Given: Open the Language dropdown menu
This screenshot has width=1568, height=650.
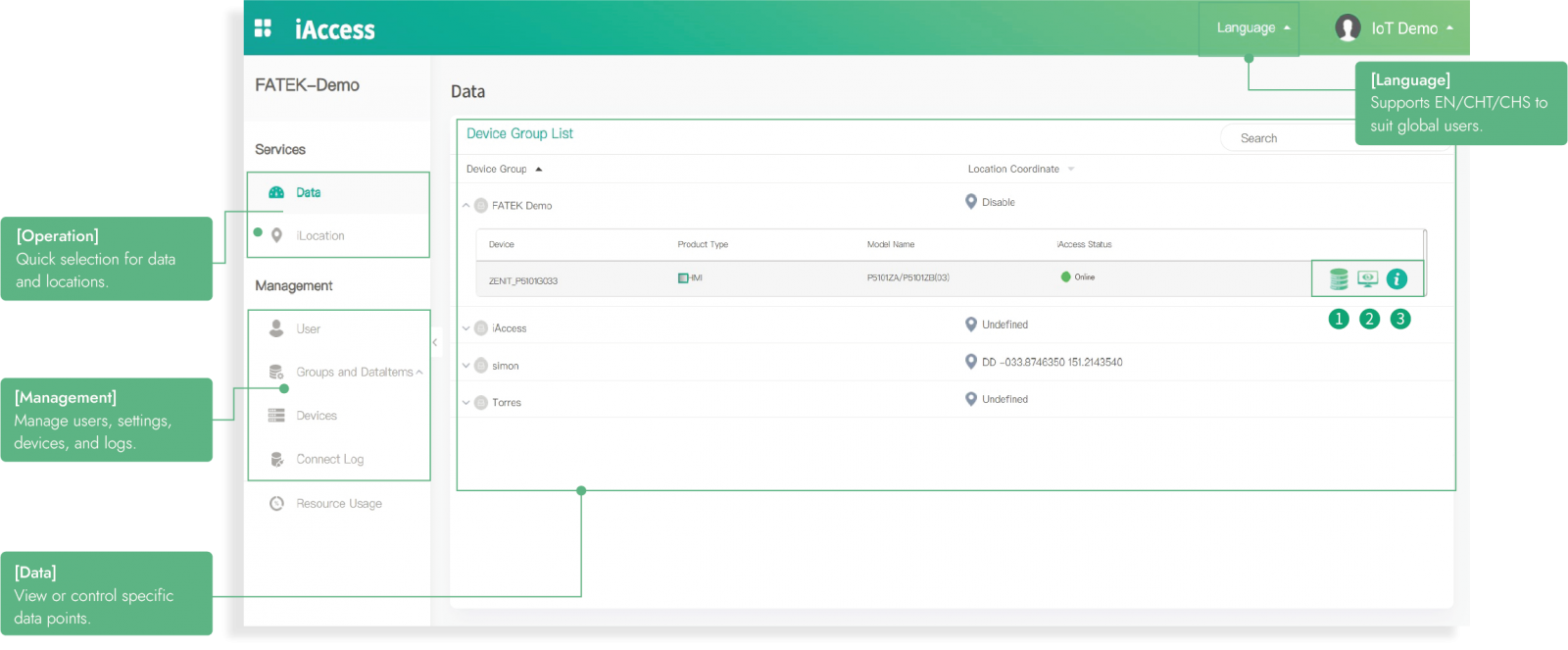Looking at the screenshot, I should (1252, 28).
